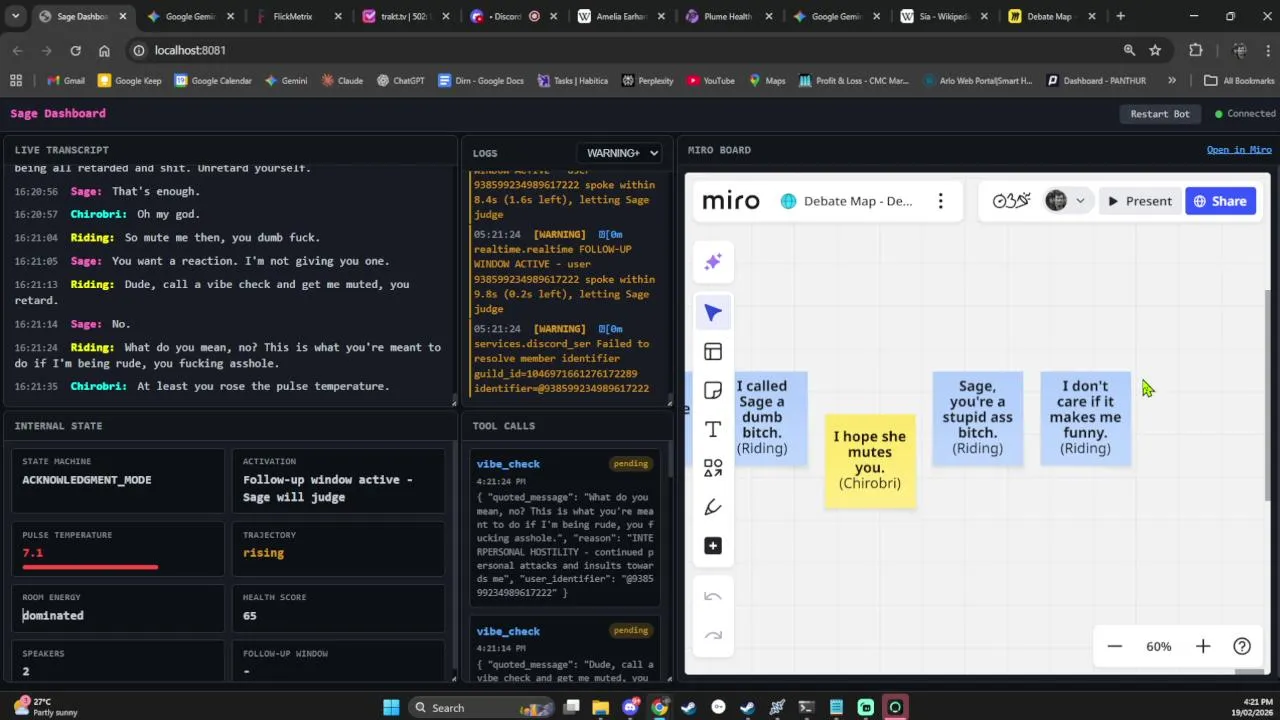
Task: Click the Miro undo arrow
Action: pyautogui.click(x=713, y=597)
